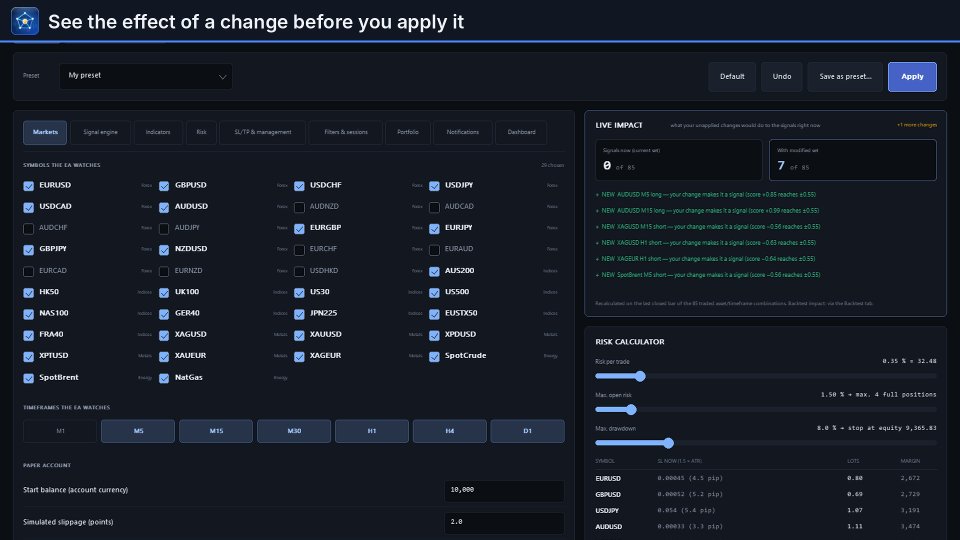The image size is (960, 540).
Task: Click the 'With modified set' counter card
Action: point(852,160)
